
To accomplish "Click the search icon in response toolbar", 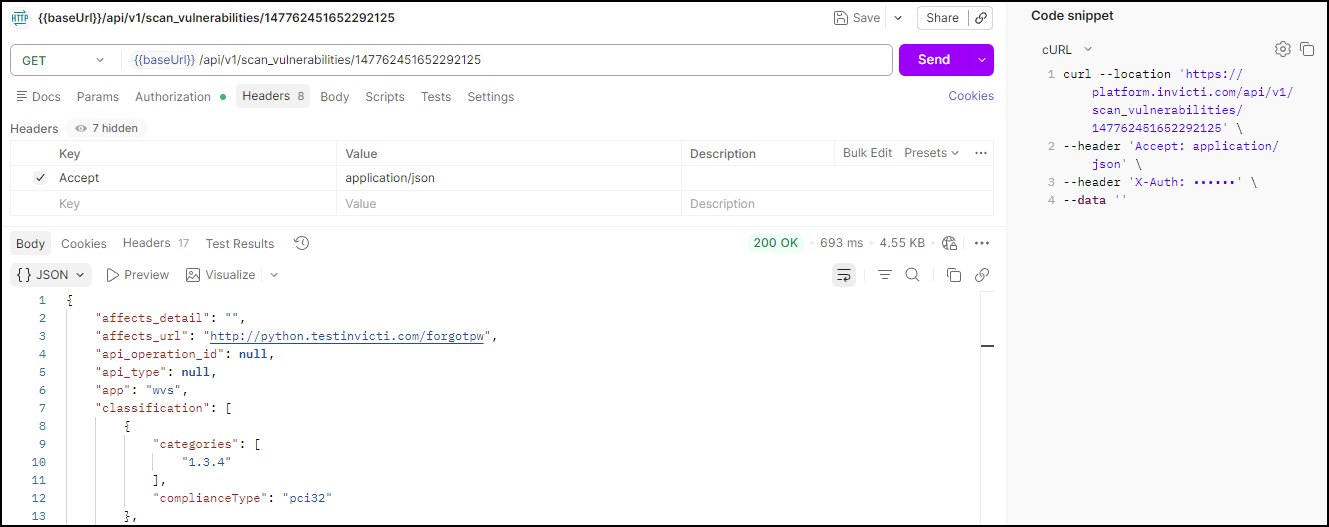I will [x=912, y=275].
